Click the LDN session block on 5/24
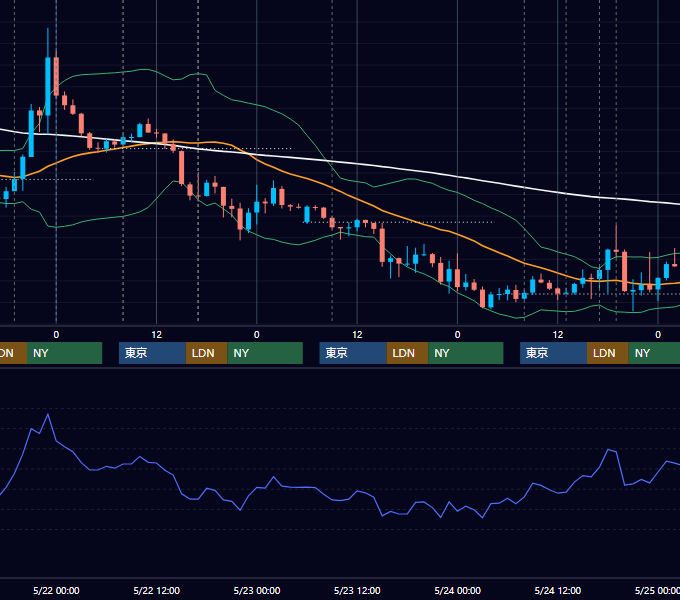The height and width of the screenshot is (600, 680). click(x=608, y=353)
